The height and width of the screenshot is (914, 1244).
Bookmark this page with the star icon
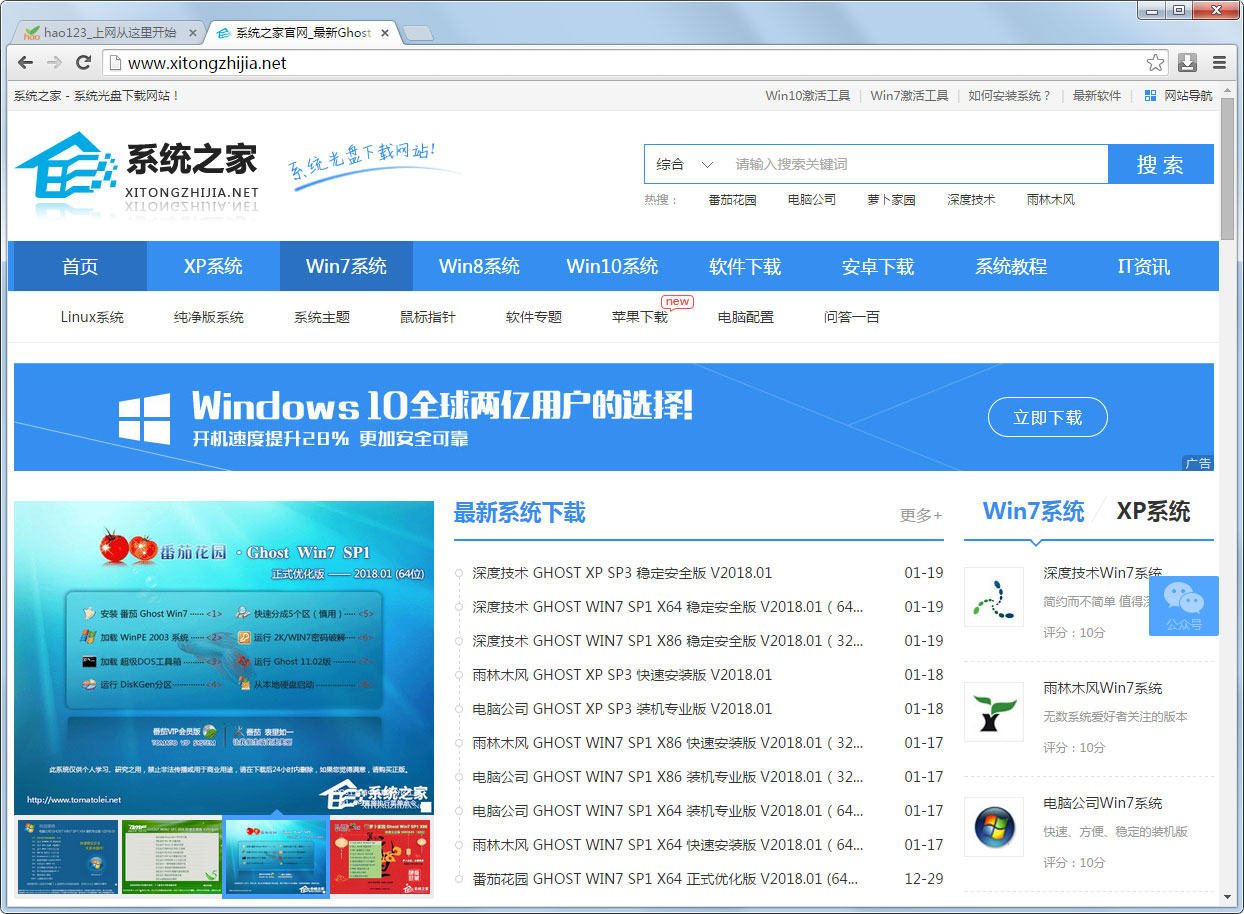click(x=1156, y=63)
